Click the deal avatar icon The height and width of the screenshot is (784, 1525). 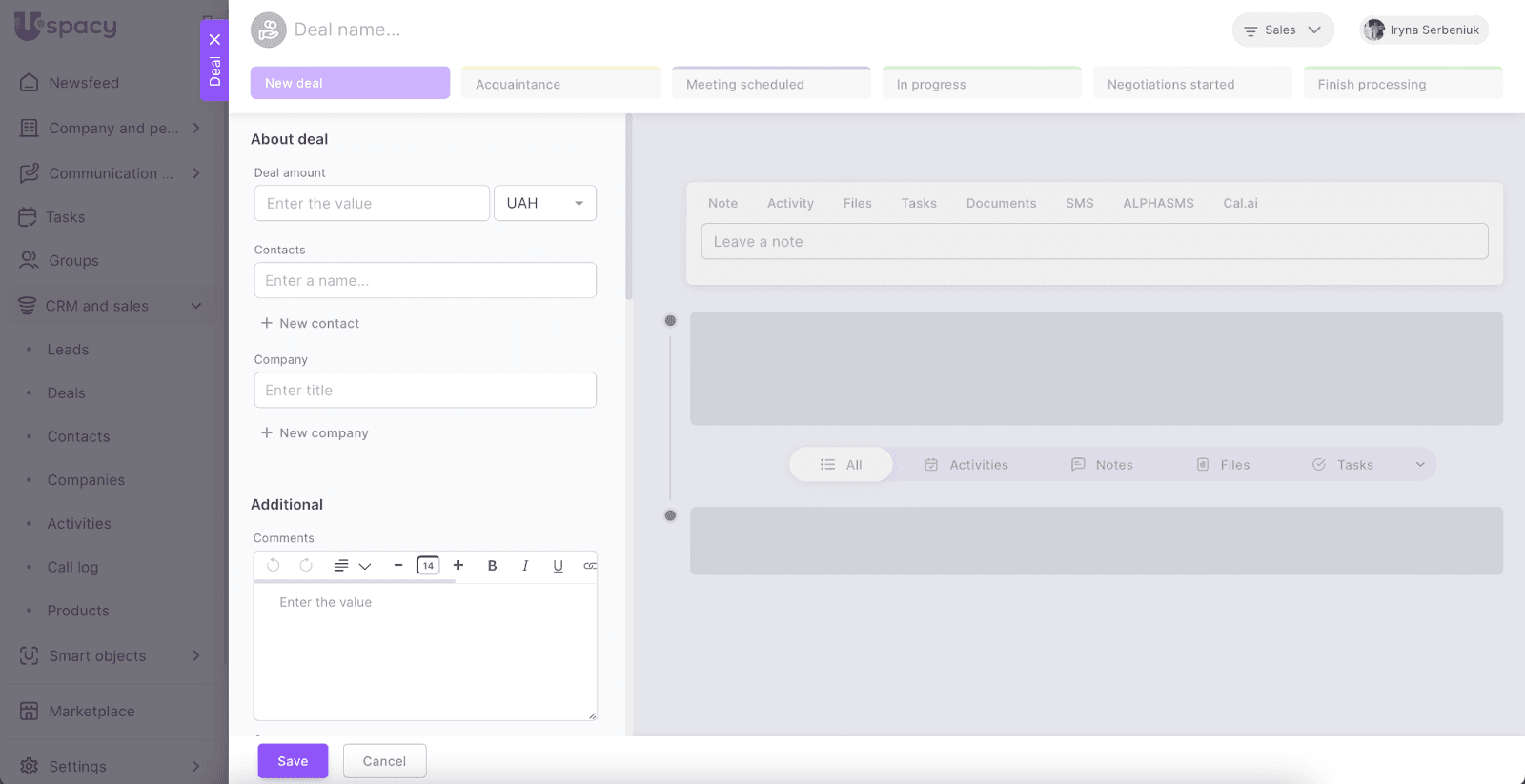[269, 30]
